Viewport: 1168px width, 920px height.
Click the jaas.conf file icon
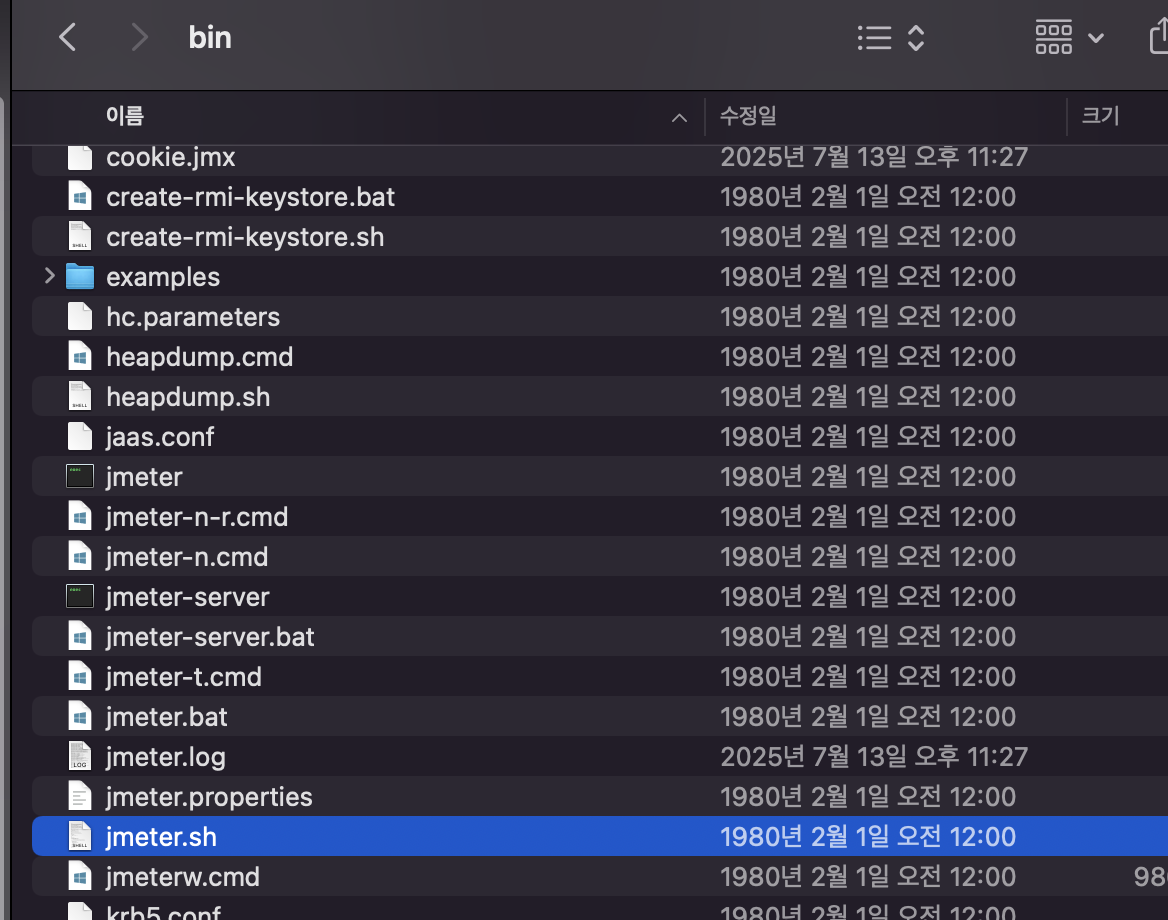coord(80,437)
